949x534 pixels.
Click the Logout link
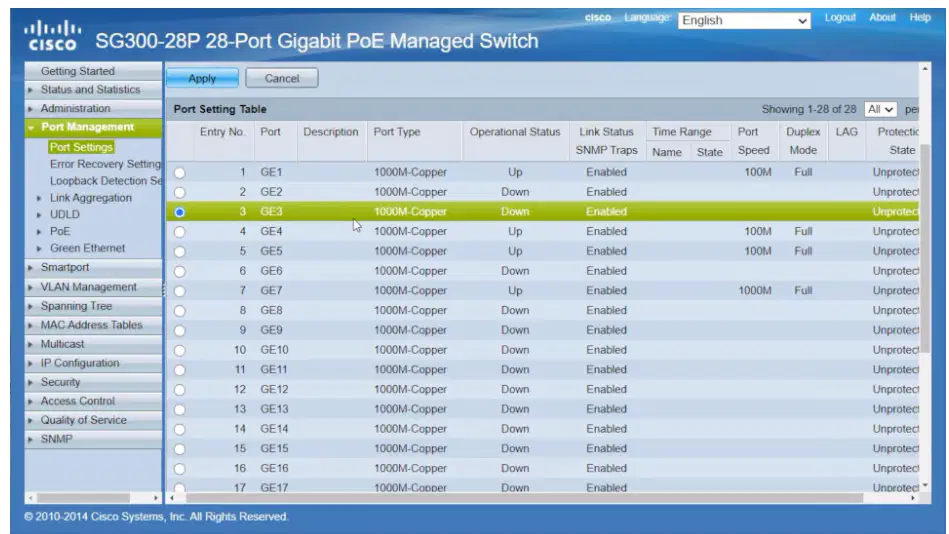pos(840,18)
